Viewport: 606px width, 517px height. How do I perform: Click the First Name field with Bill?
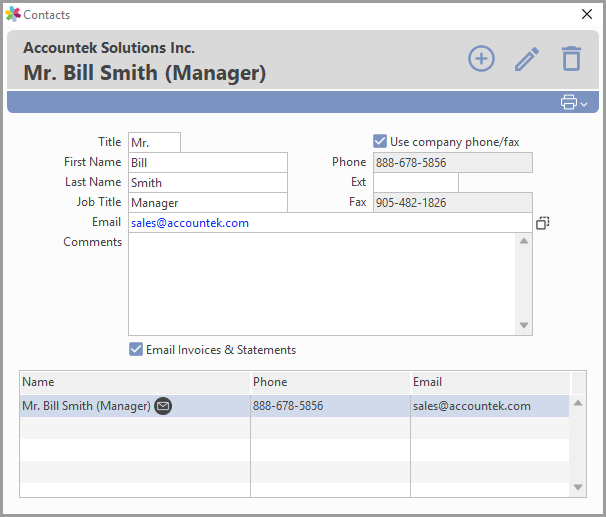[x=208, y=162]
